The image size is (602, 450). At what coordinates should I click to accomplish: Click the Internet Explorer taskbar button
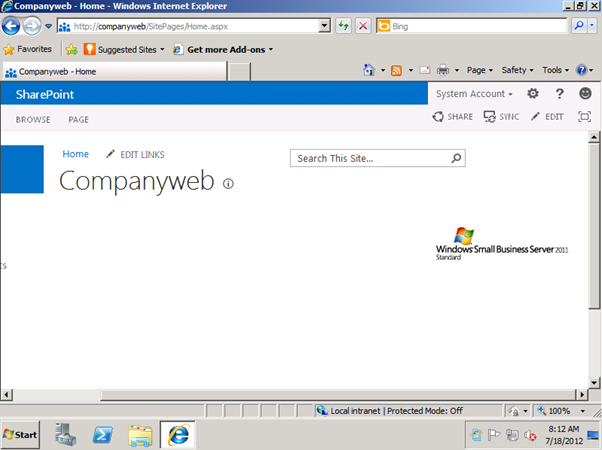(x=178, y=435)
